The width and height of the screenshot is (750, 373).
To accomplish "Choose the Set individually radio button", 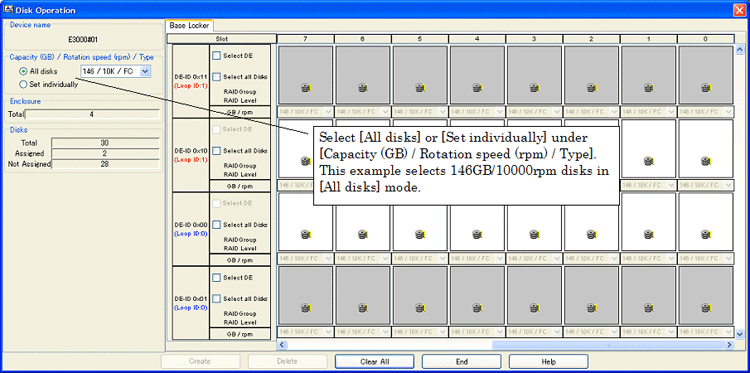I will 23,84.
